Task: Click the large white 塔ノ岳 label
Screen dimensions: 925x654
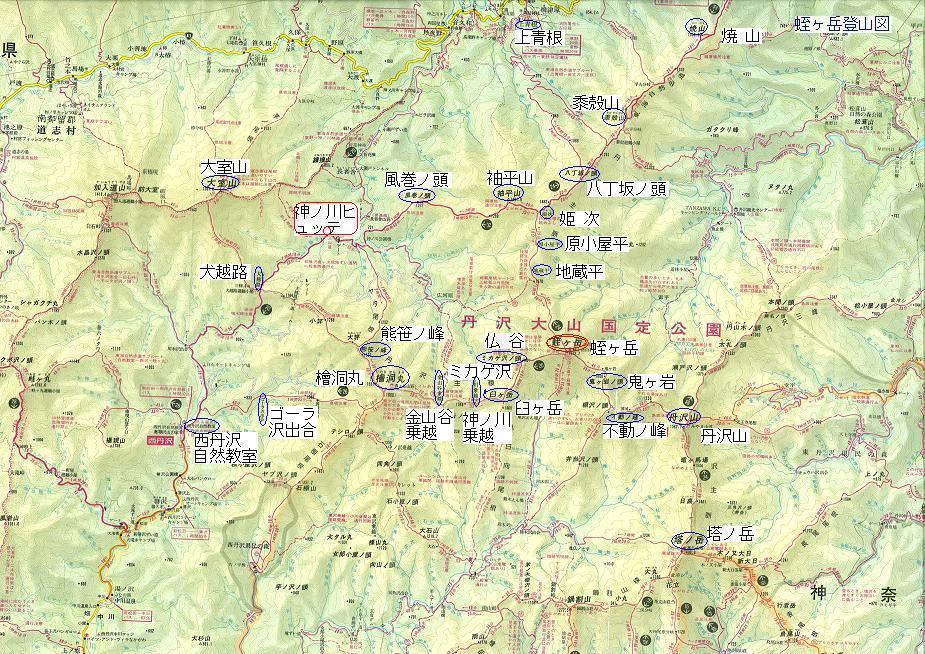Action: click(x=731, y=535)
